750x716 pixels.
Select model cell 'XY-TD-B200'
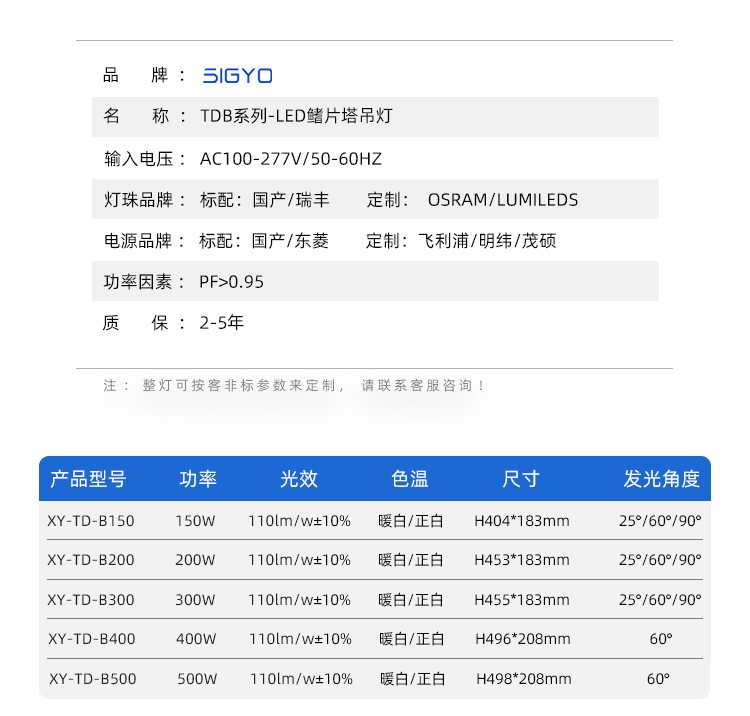[91, 560]
